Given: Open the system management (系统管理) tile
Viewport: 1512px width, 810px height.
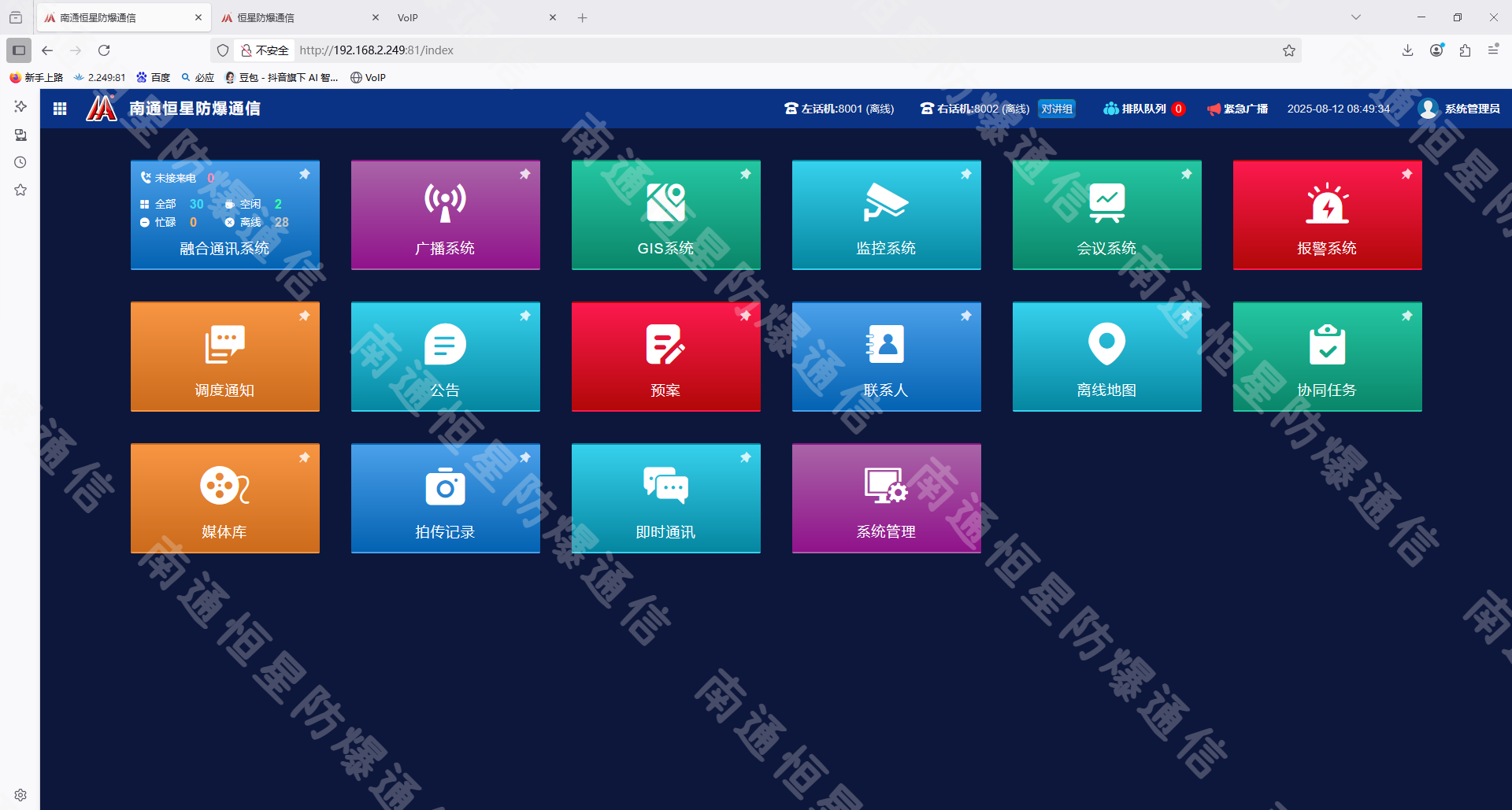Looking at the screenshot, I should 886,498.
